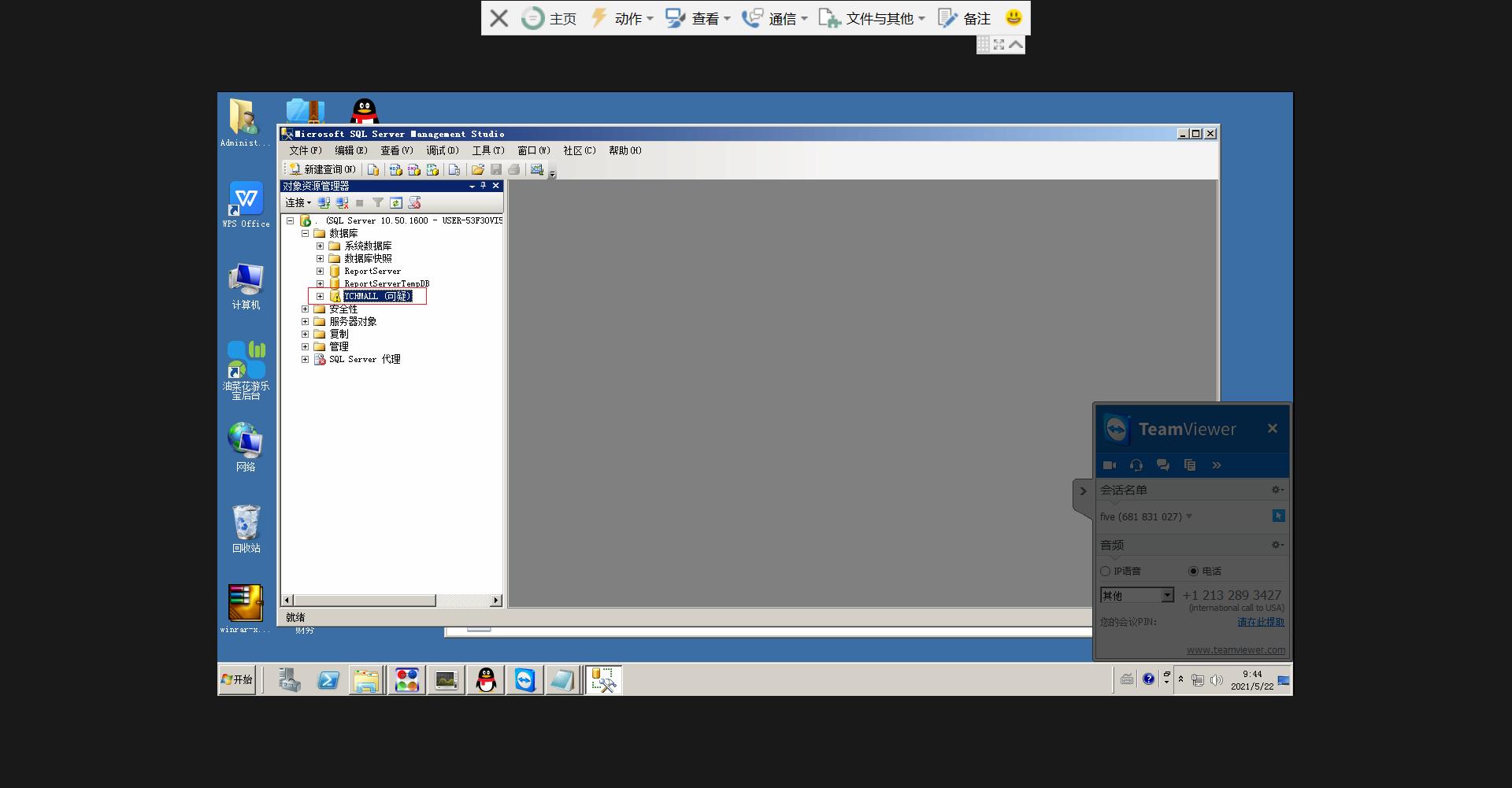Viewport: 1512px width, 788px height.
Task: Refresh the Object Explorer tree
Action: 396,203
